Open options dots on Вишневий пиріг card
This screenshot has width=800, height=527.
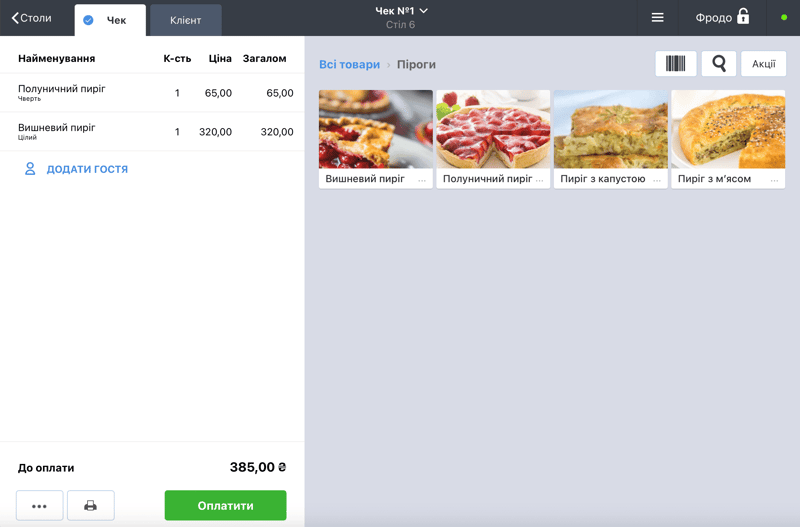click(x=422, y=180)
